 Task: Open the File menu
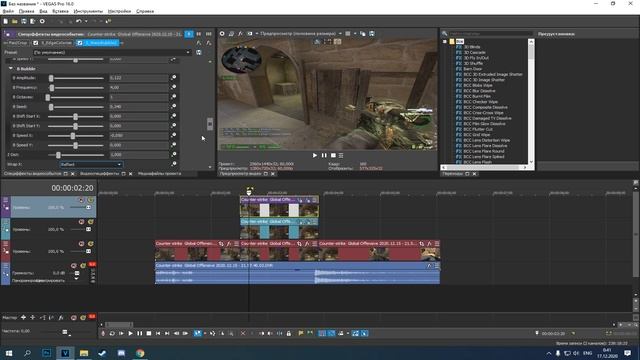pyautogui.click(x=9, y=11)
